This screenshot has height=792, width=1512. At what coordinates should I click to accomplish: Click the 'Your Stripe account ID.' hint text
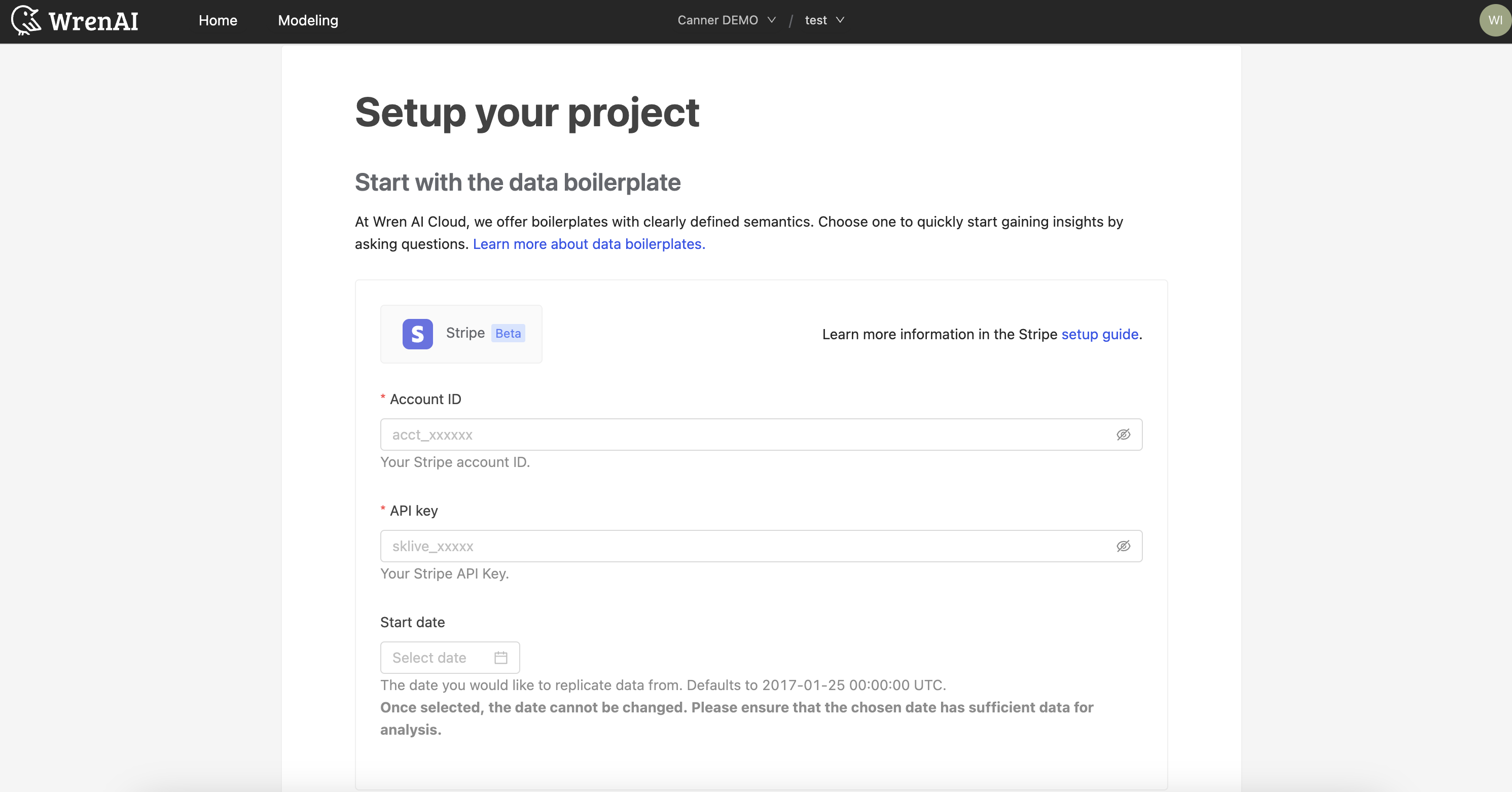point(455,462)
